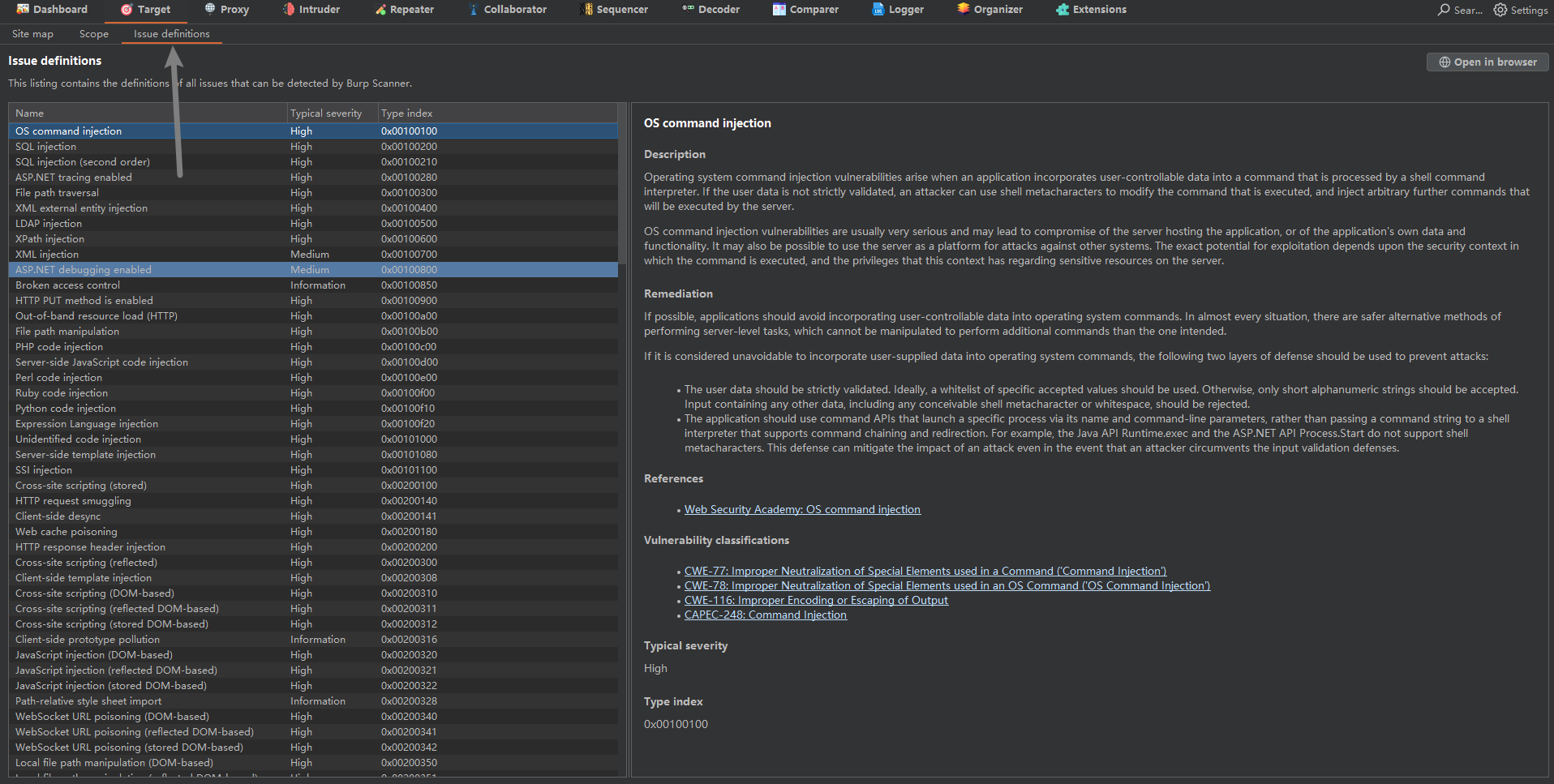Select Path-relative style sheet import row

(x=313, y=701)
